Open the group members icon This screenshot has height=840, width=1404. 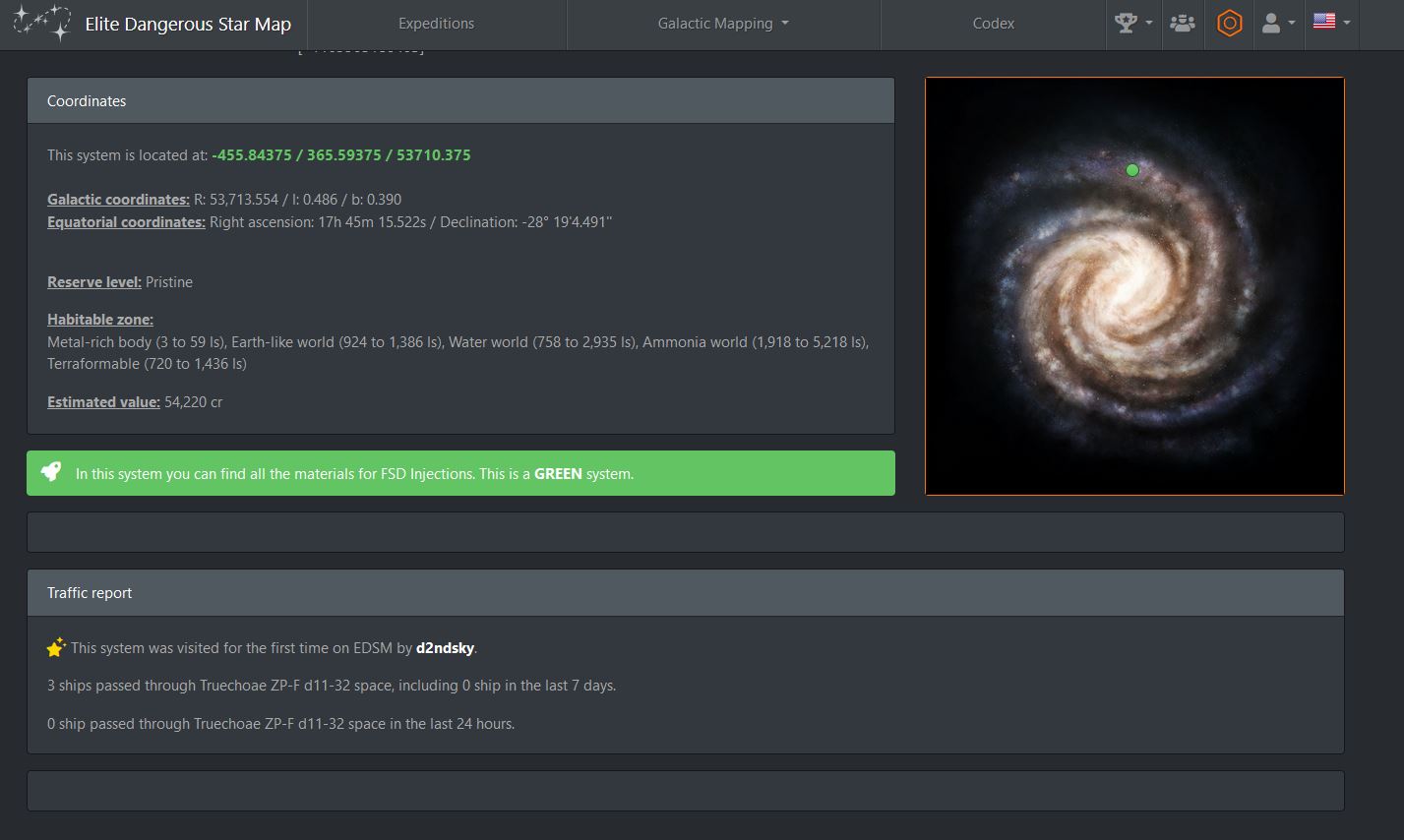click(1182, 23)
